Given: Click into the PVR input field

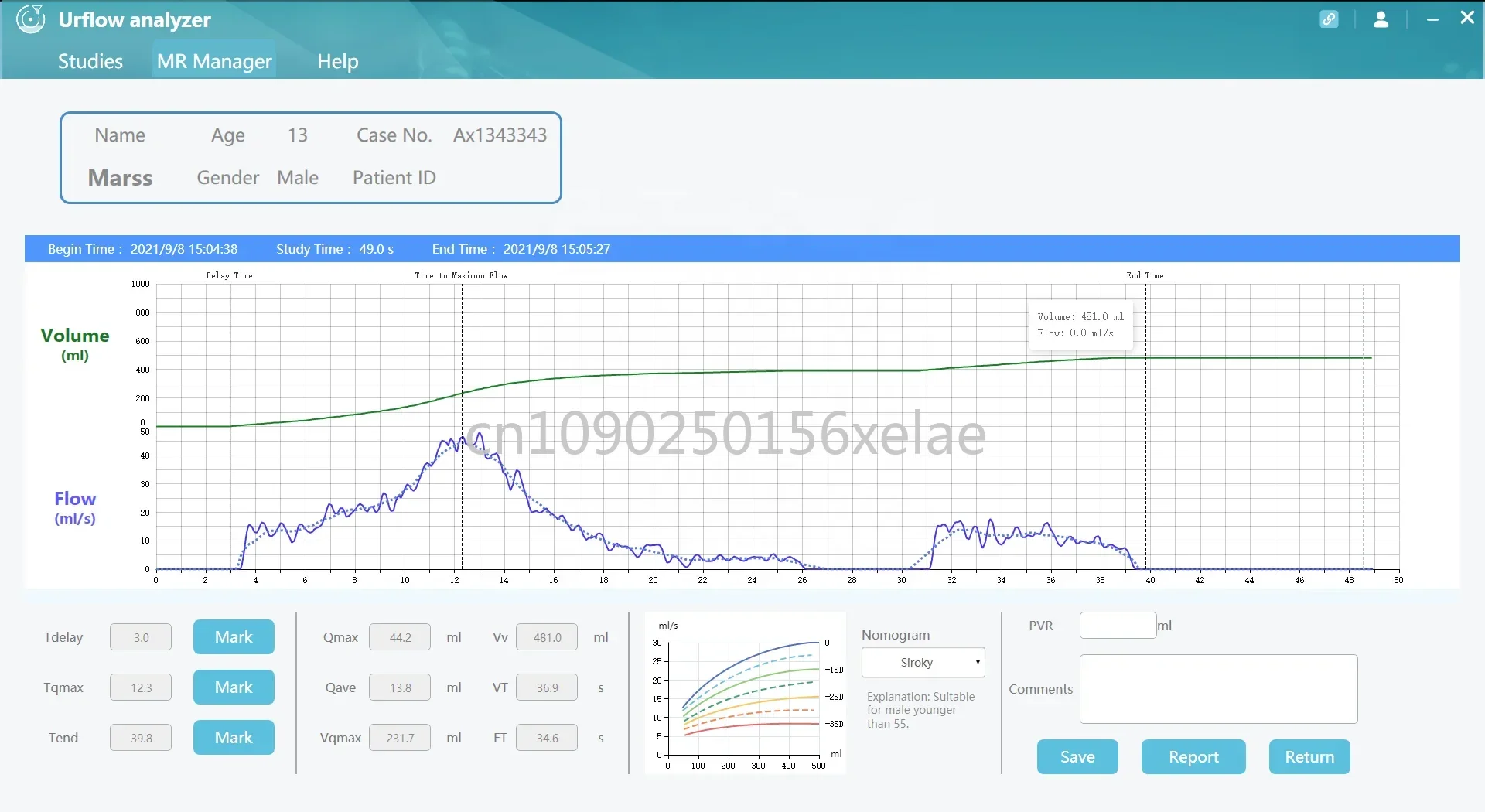Looking at the screenshot, I should coord(1118,626).
